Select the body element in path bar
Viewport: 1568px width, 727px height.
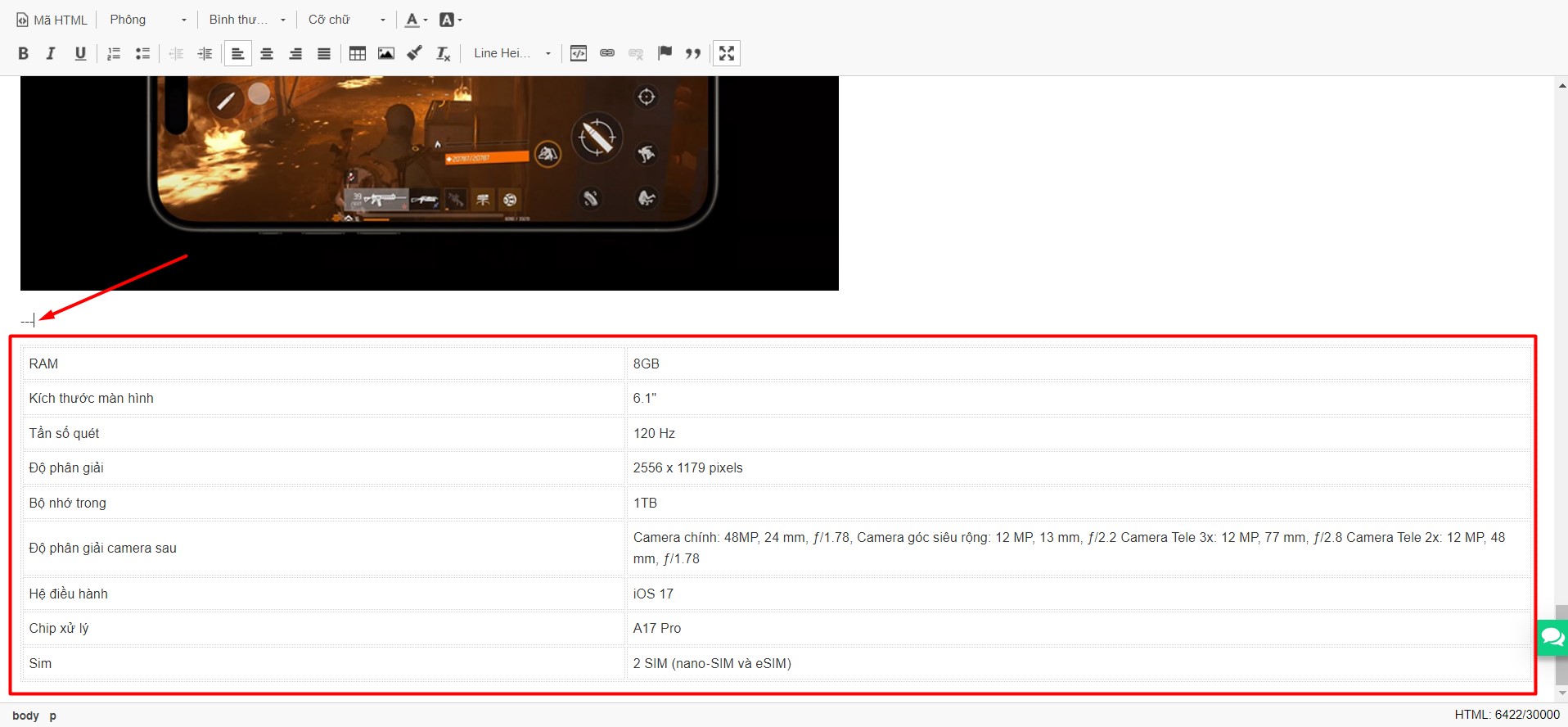pyautogui.click(x=25, y=716)
